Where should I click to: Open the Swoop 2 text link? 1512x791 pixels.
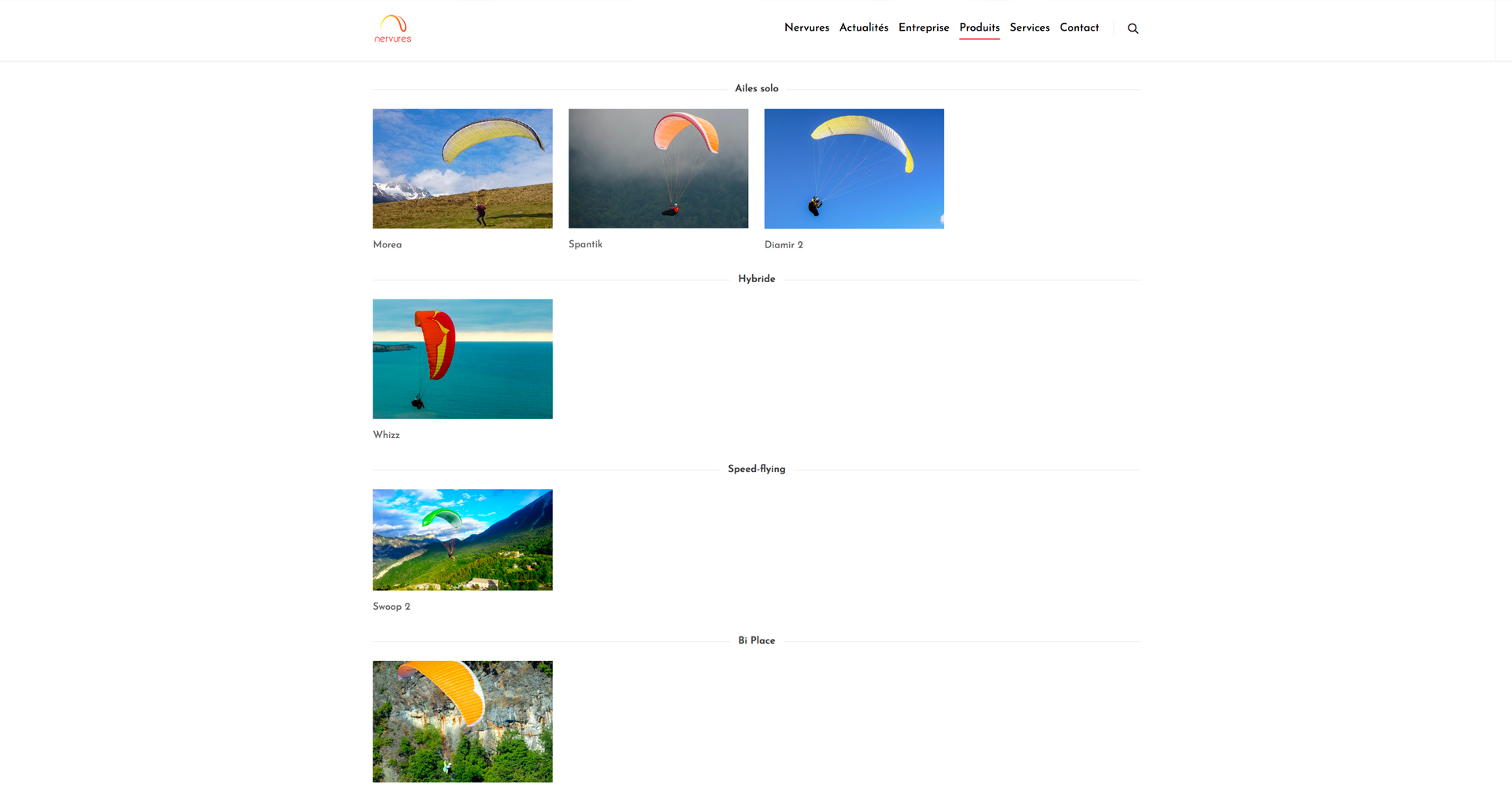click(391, 607)
